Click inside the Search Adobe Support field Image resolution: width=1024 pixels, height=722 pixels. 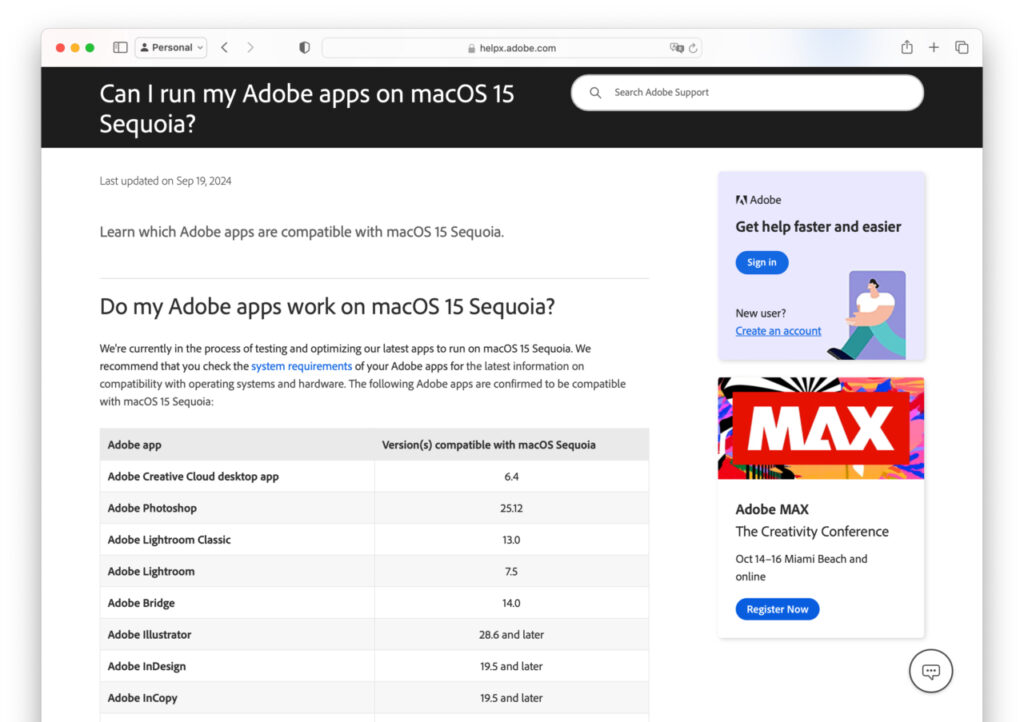(x=750, y=92)
